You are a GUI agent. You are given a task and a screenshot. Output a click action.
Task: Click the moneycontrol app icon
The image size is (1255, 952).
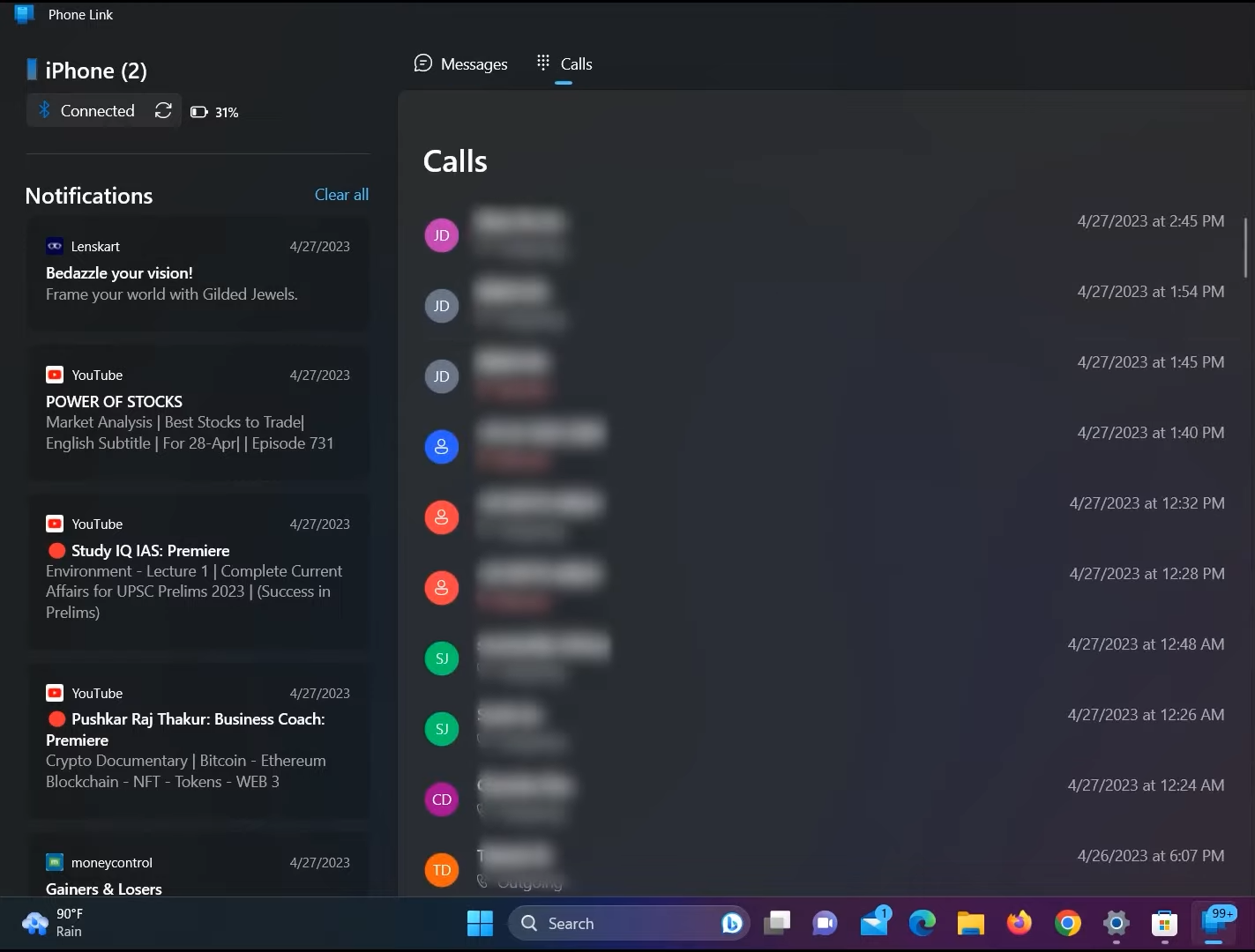pyautogui.click(x=55, y=862)
